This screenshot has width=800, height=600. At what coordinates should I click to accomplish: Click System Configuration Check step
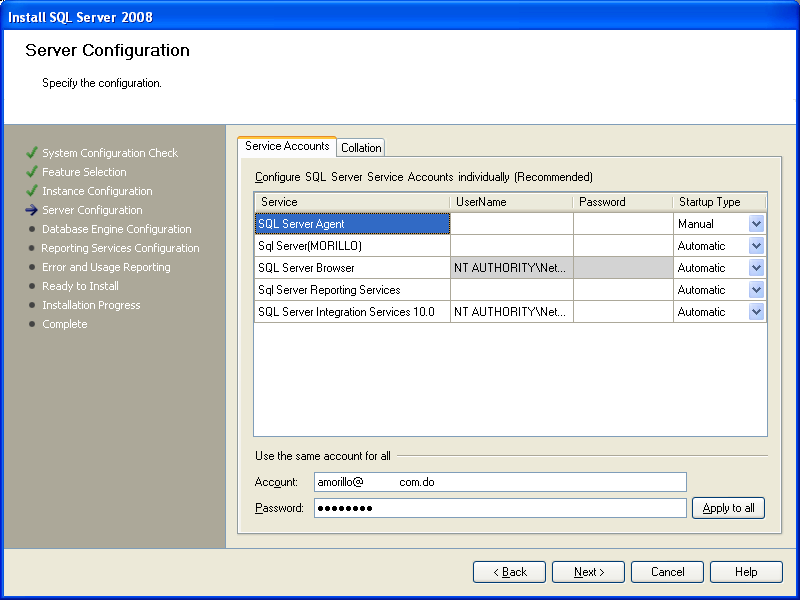110,153
